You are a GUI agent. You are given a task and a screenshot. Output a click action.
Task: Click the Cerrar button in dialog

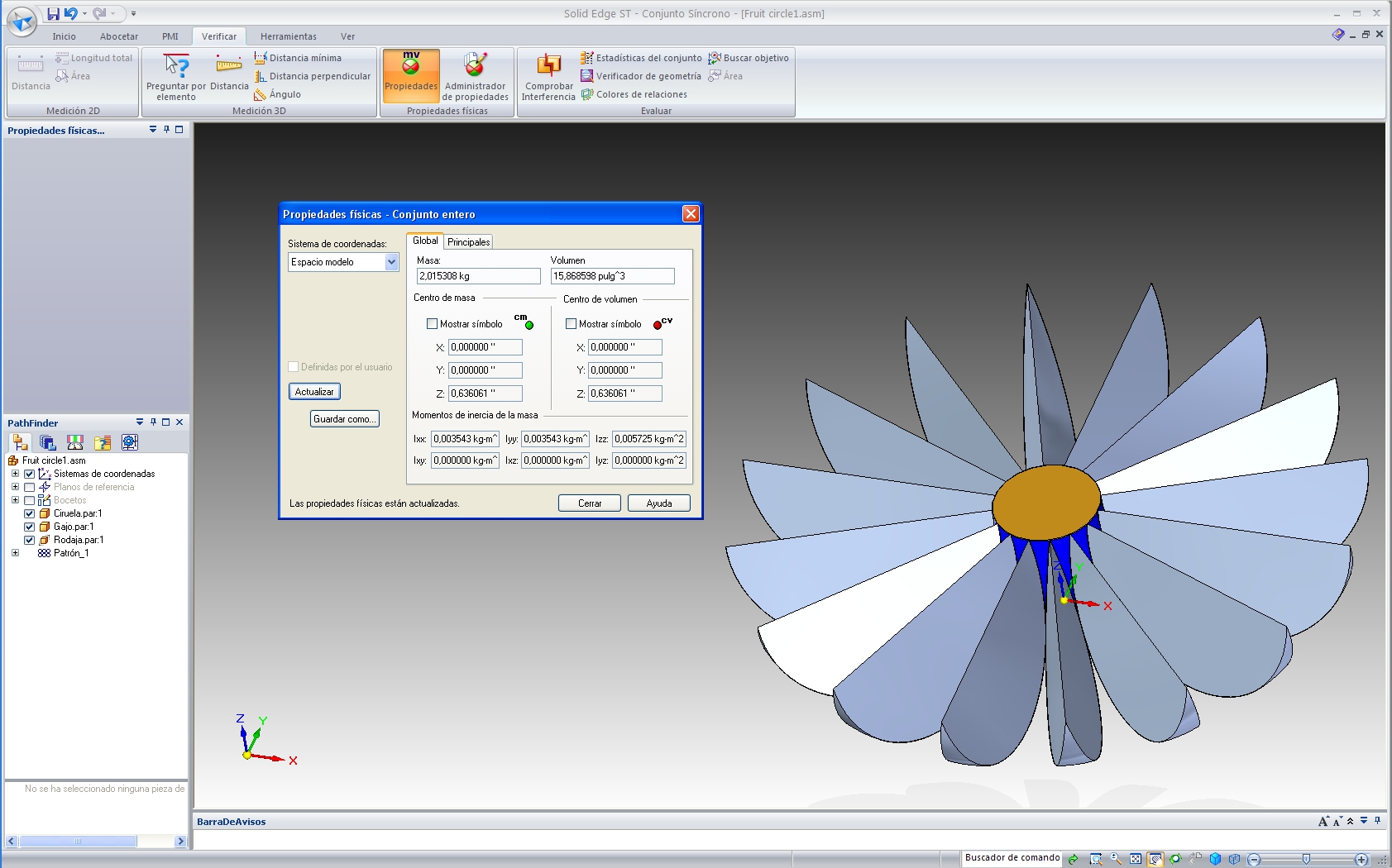590,503
